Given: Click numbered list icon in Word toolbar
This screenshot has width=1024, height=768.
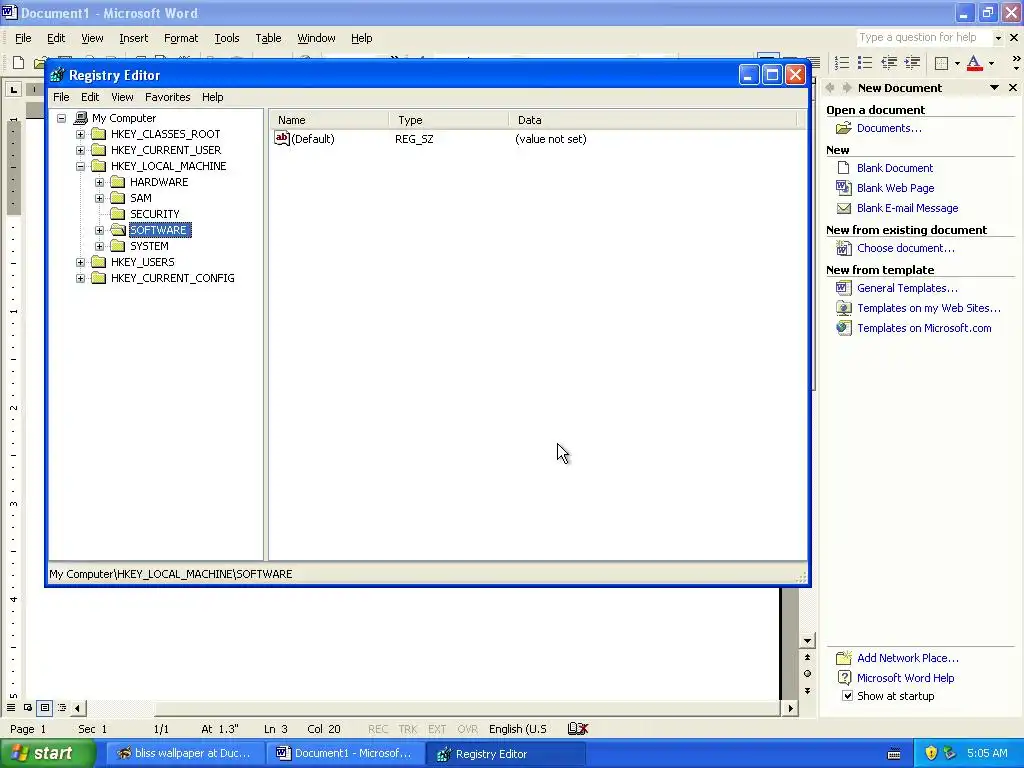Looking at the screenshot, I should tap(842, 63).
